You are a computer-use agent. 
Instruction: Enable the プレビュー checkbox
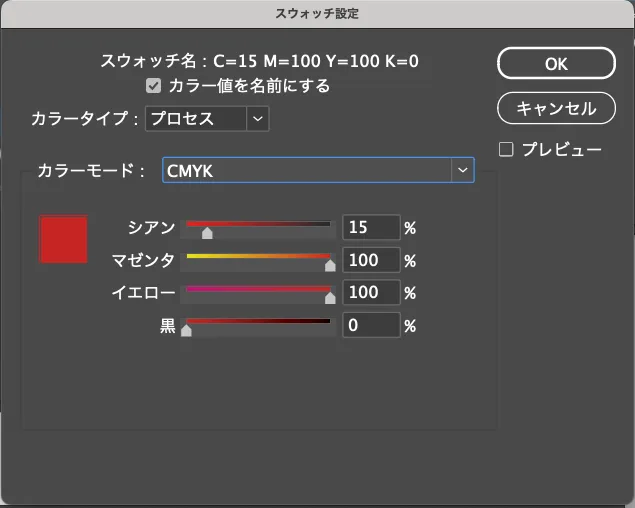506,149
